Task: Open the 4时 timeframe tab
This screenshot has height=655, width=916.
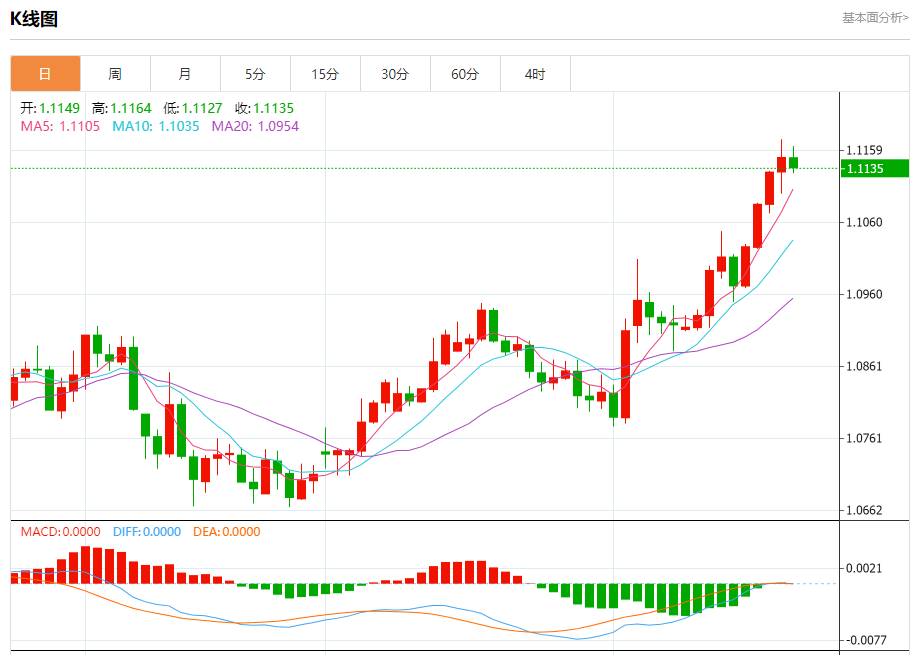Action: click(x=536, y=74)
